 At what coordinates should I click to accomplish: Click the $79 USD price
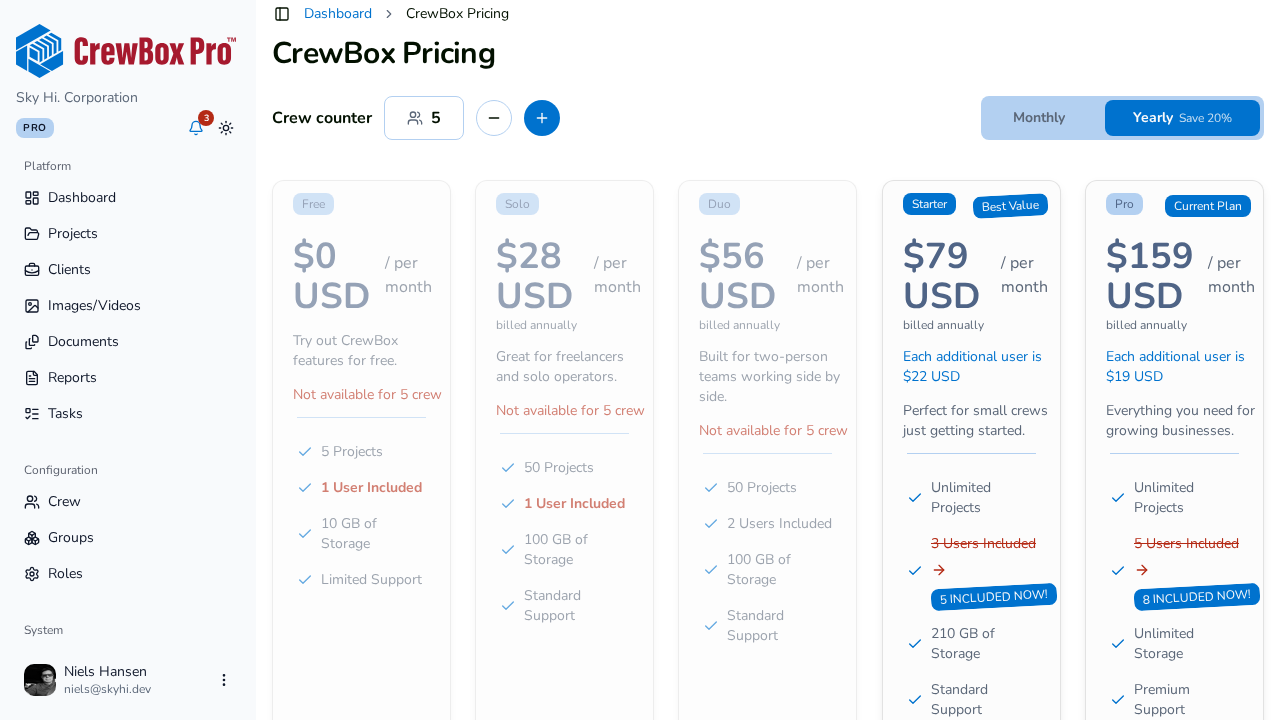click(x=942, y=276)
